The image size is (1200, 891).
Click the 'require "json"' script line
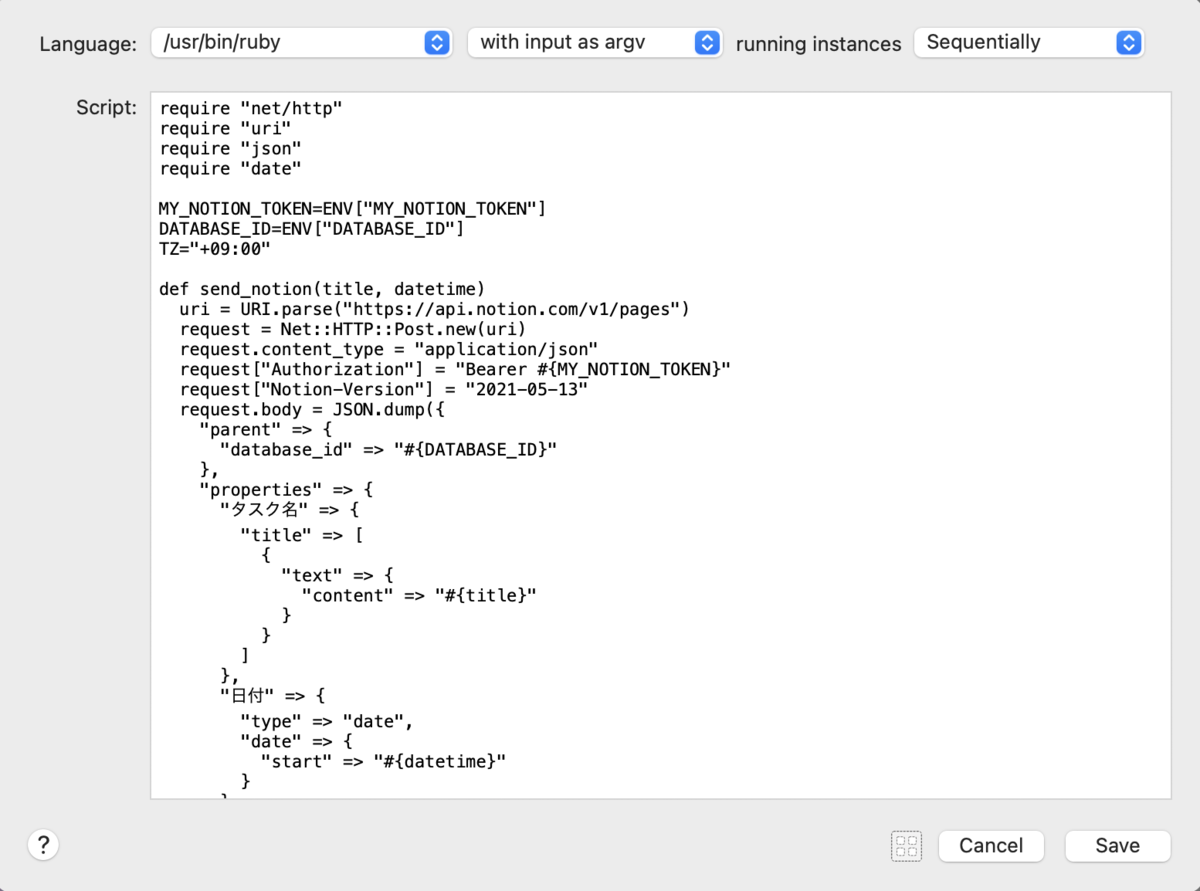click(x=230, y=148)
